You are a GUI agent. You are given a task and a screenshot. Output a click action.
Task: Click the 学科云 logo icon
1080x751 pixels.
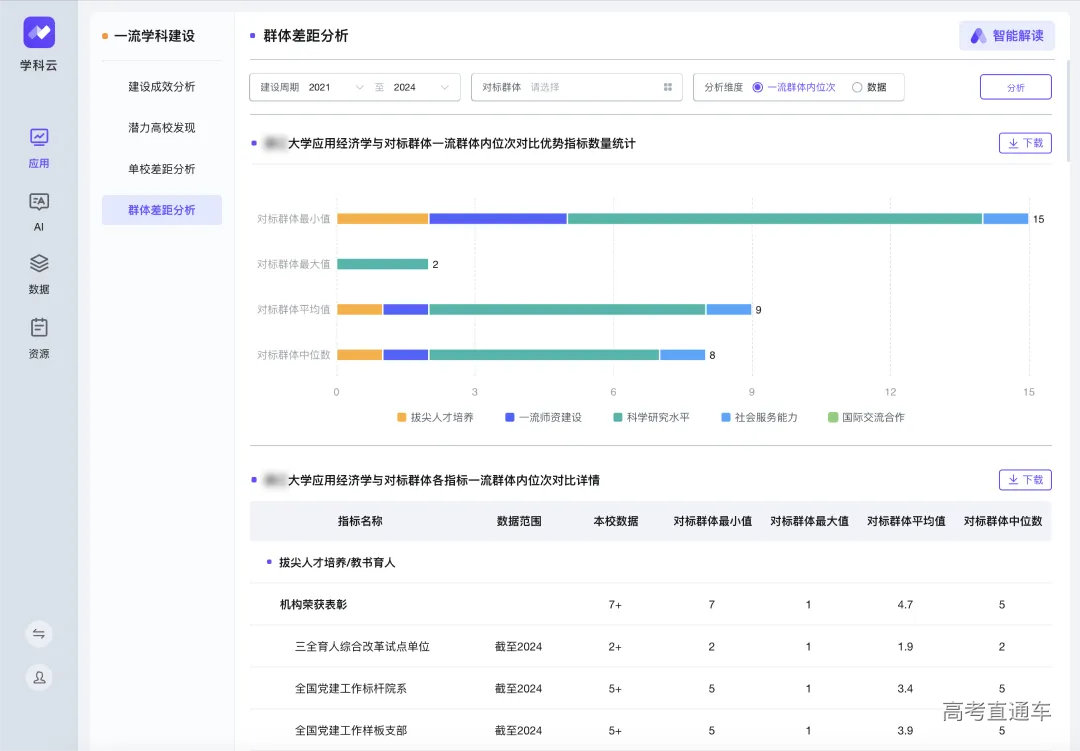point(39,33)
